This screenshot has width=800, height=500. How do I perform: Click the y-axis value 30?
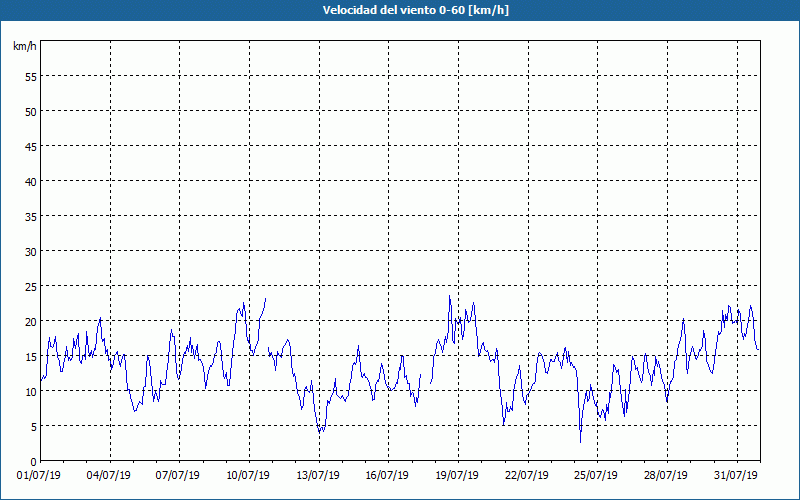coord(31,252)
